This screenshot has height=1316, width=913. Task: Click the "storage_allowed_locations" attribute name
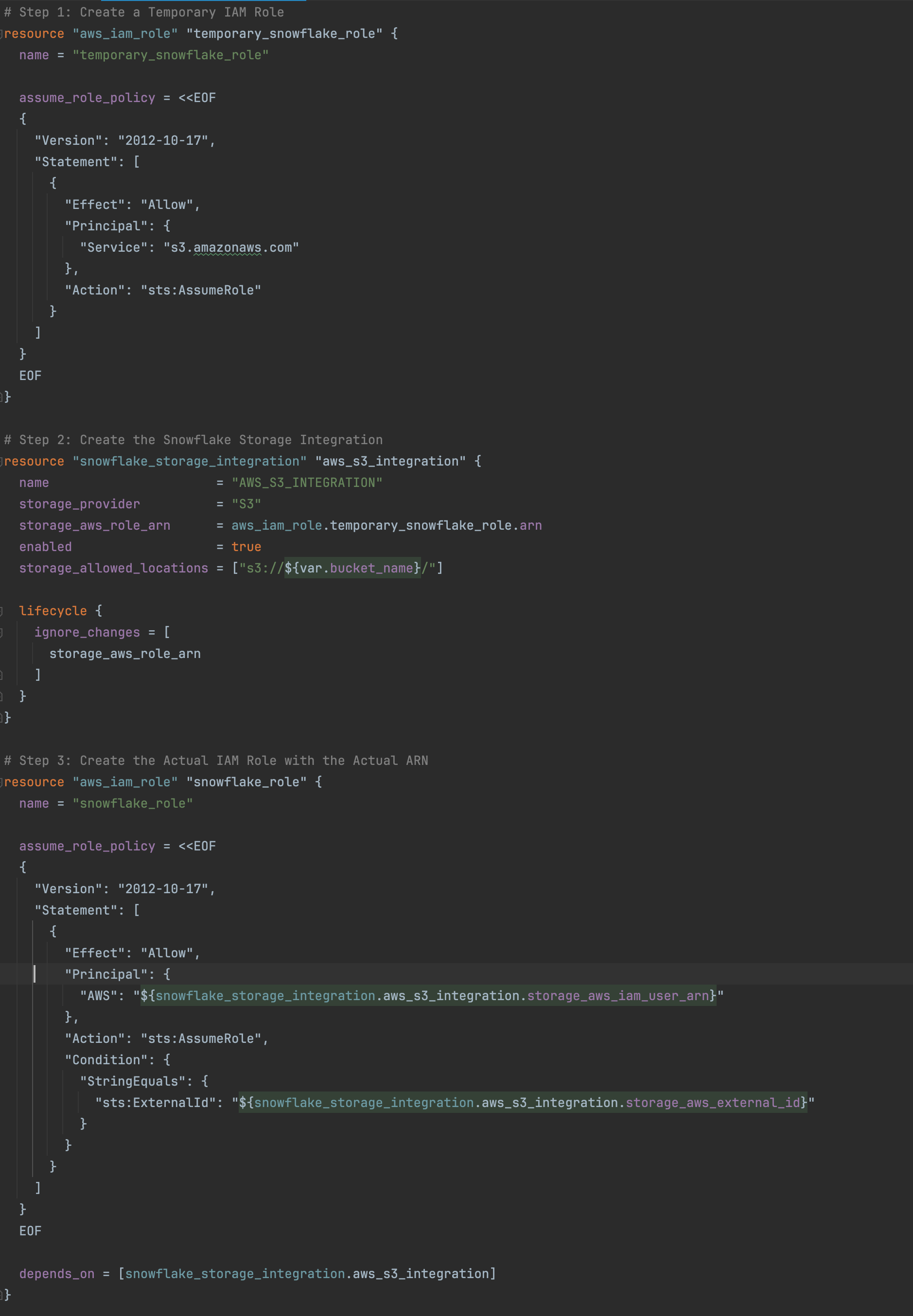[113, 568]
